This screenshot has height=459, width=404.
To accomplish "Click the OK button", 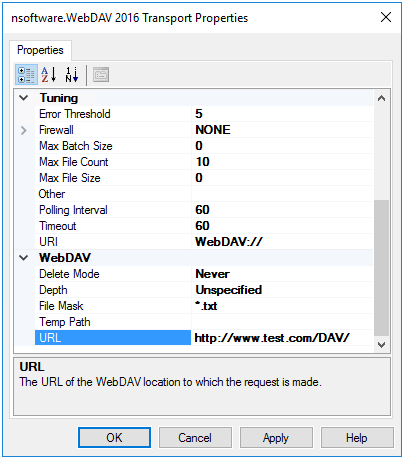I will coord(114,438).
